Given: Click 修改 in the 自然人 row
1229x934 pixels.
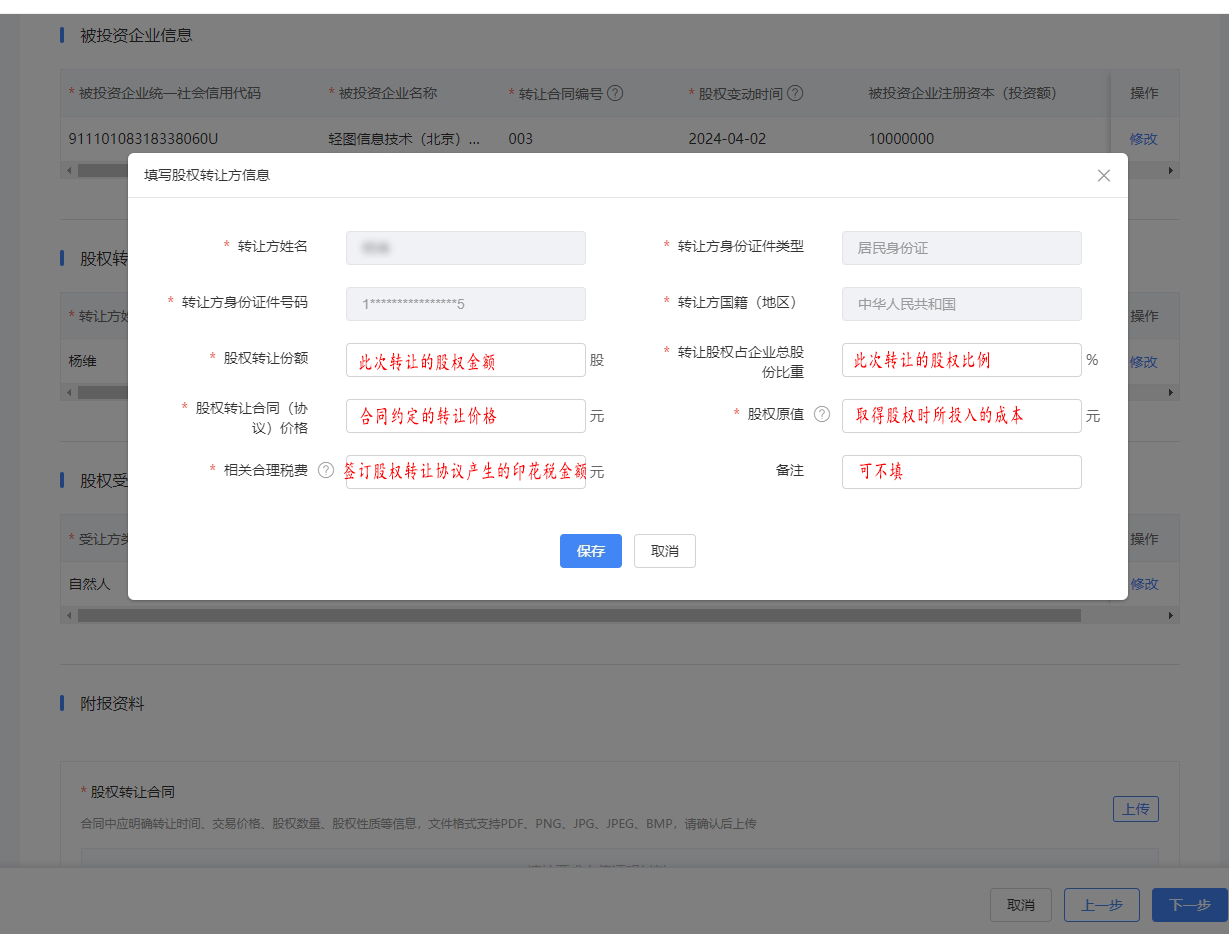Looking at the screenshot, I should (x=1144, y=584).
